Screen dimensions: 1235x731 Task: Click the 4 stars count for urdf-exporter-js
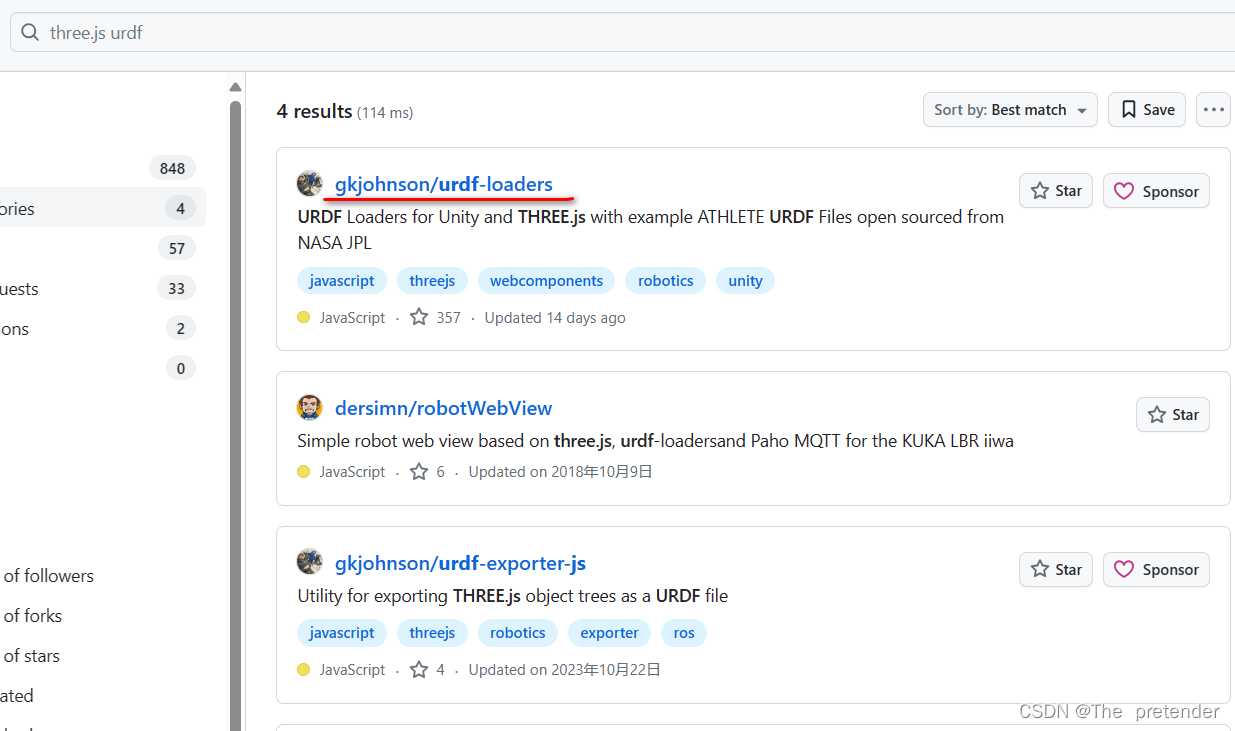[427, 669]
